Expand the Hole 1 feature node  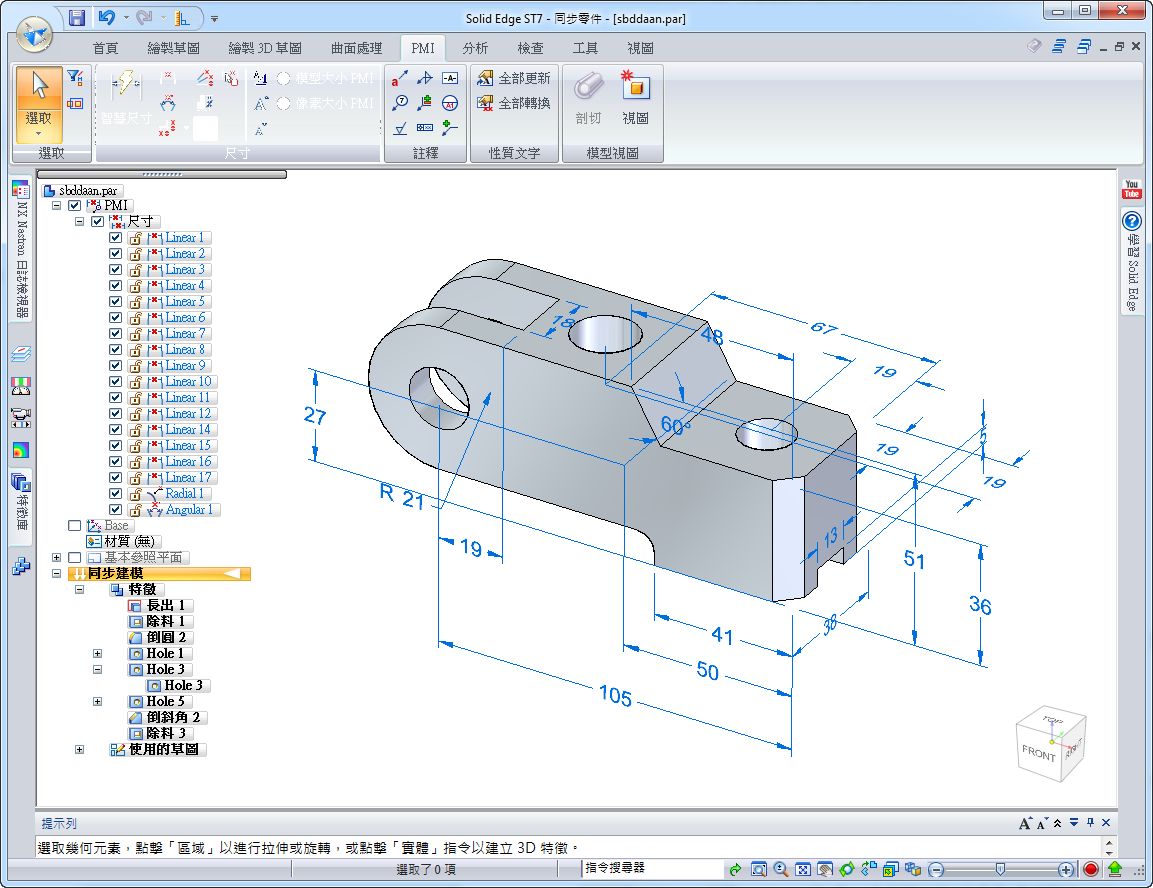[x=97, y=654]
